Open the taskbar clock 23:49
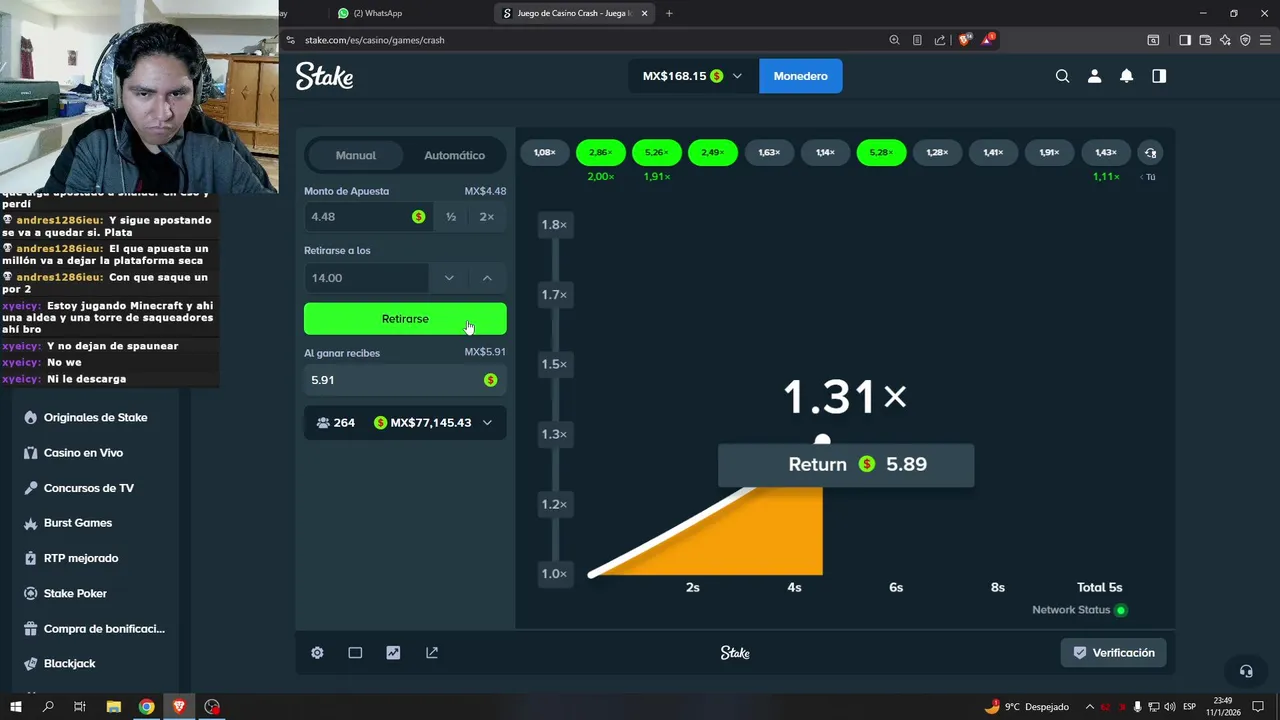The height and width of the screenshot is (720, 1280). click(x=1225, y=707)
